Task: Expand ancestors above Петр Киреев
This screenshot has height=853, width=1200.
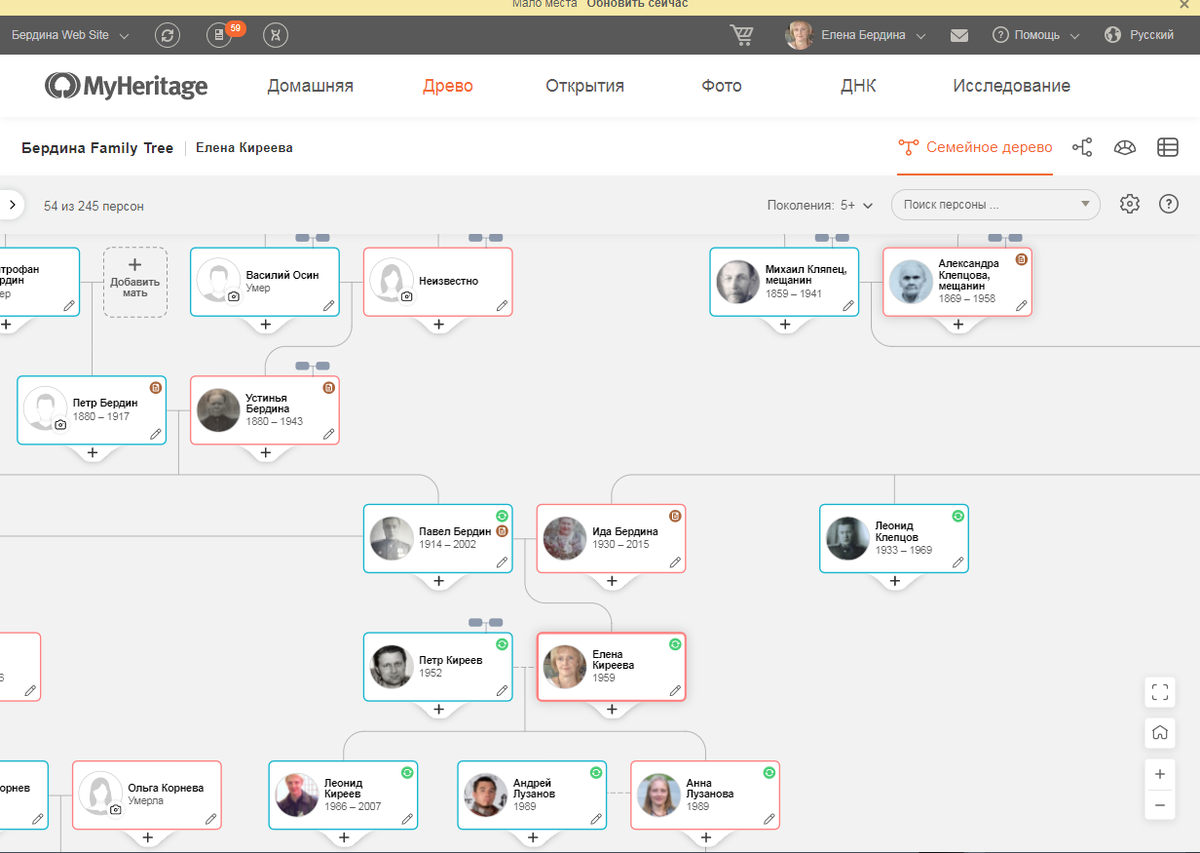Action: [485, 622]
